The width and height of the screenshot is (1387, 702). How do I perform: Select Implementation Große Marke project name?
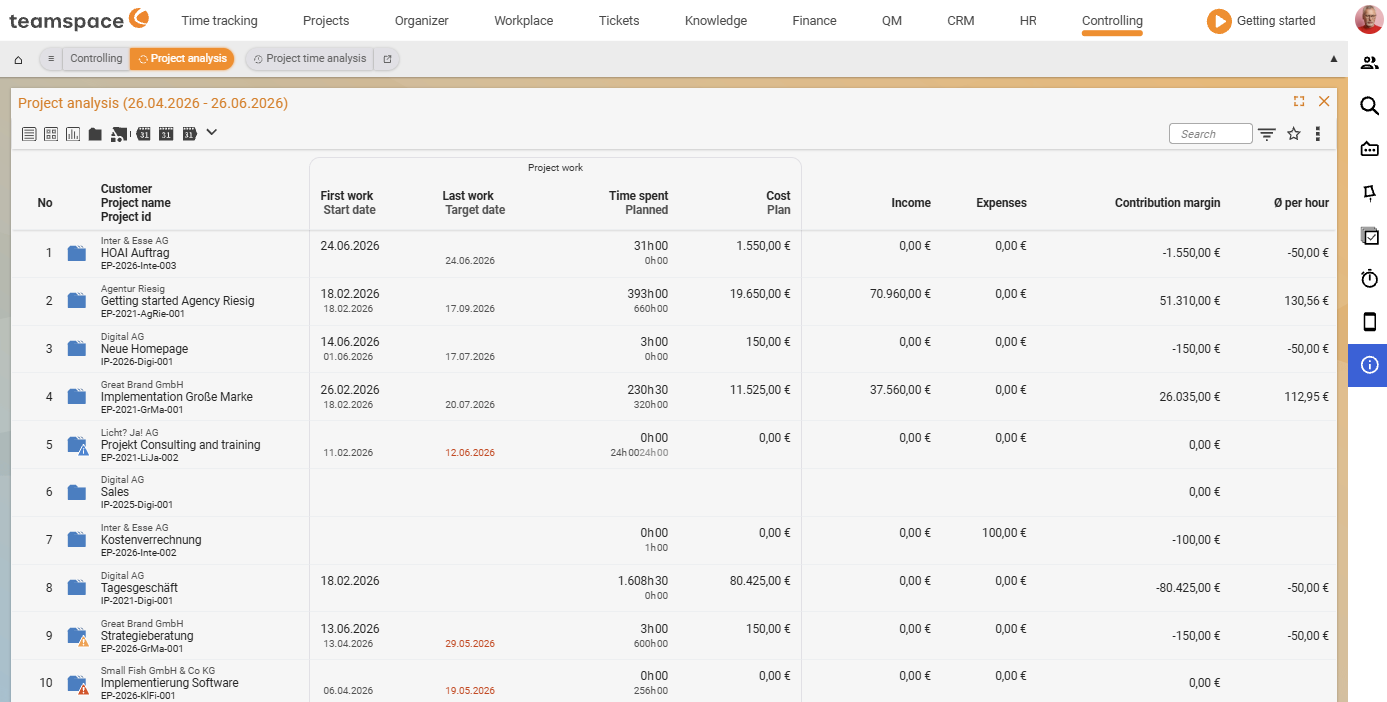coord(177,397)
